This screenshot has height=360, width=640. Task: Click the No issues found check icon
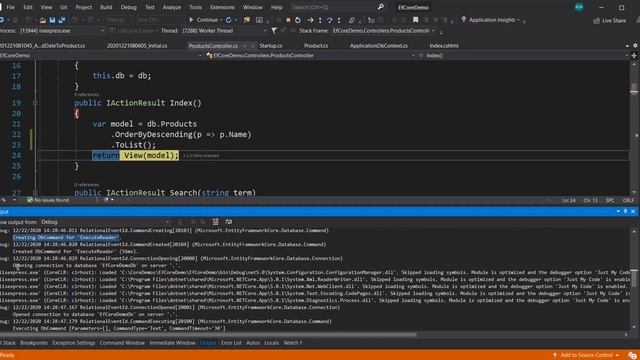point(30,200)
